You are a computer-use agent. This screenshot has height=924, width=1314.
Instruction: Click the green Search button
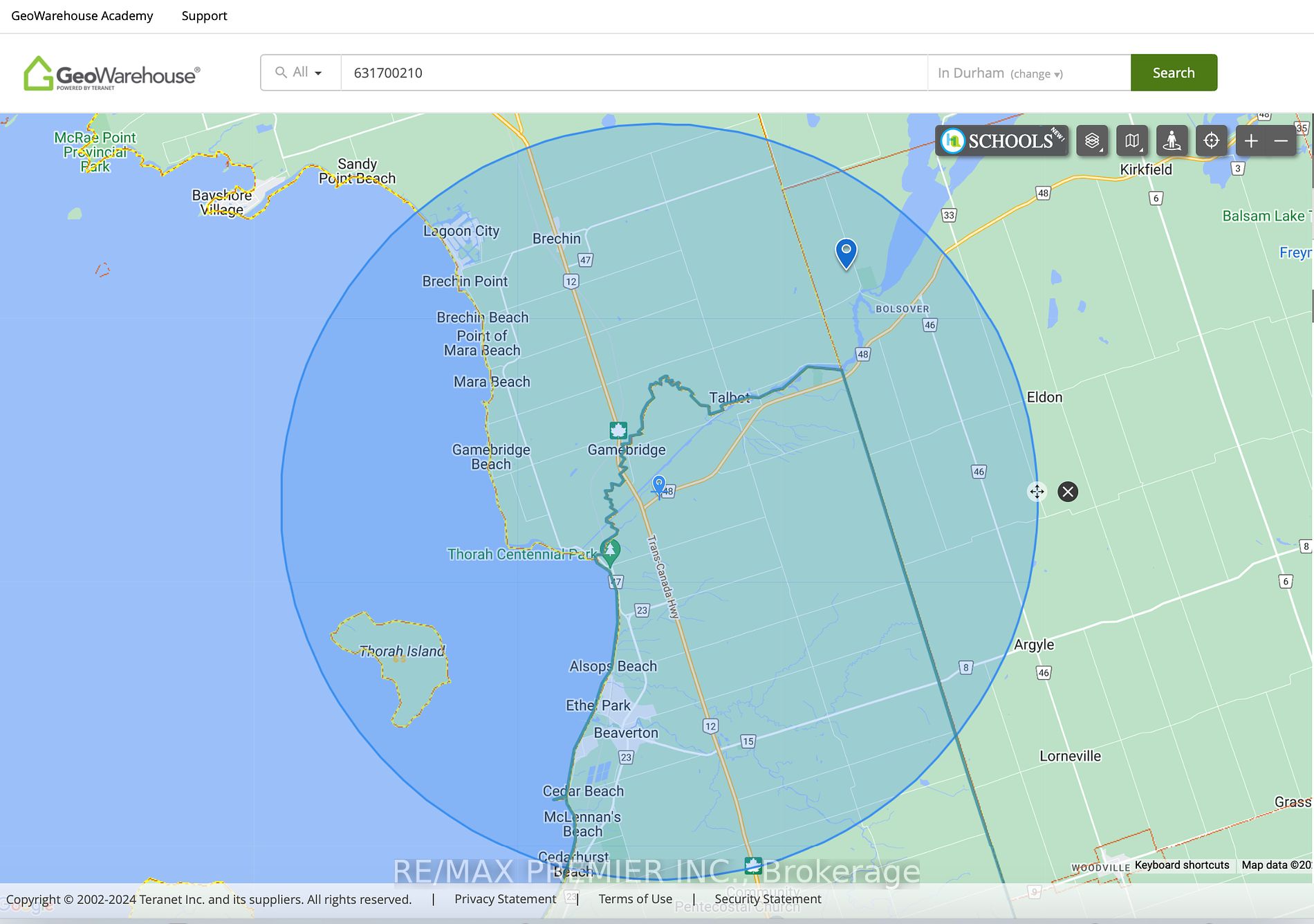pyautogui.click(x=1174, y=73)
